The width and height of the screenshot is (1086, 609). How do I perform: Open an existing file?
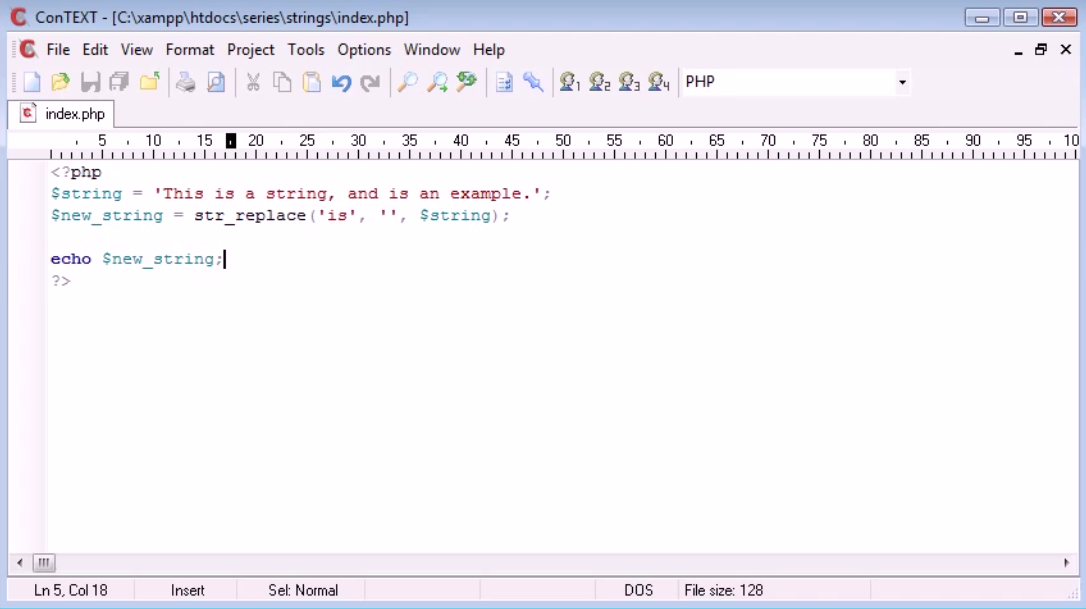coord(59,82)
